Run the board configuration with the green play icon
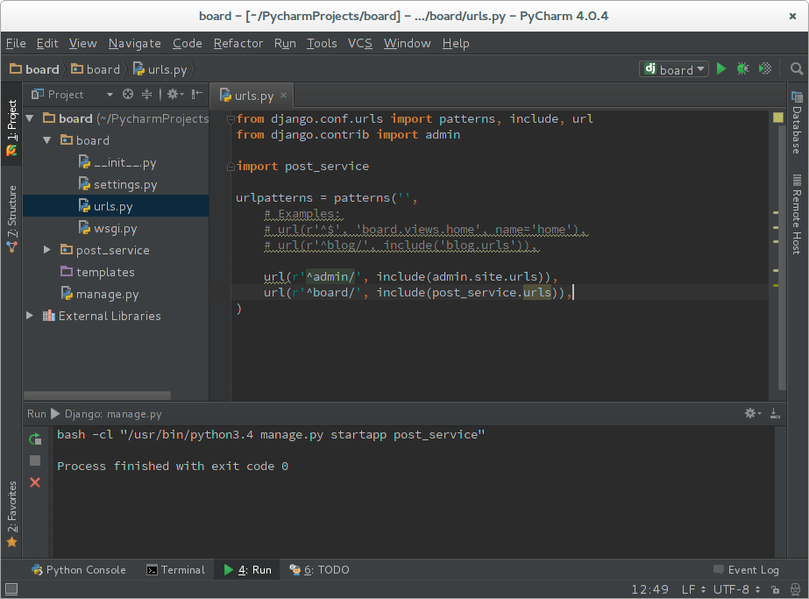 click(721, 69)
